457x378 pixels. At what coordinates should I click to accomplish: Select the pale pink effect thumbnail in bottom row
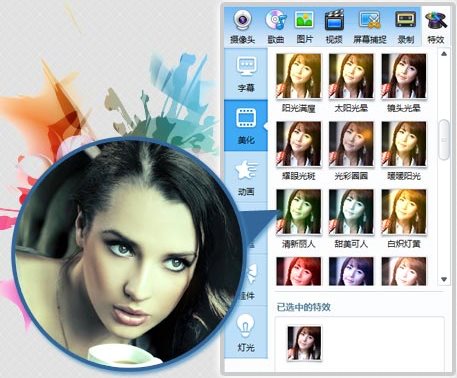404,271
